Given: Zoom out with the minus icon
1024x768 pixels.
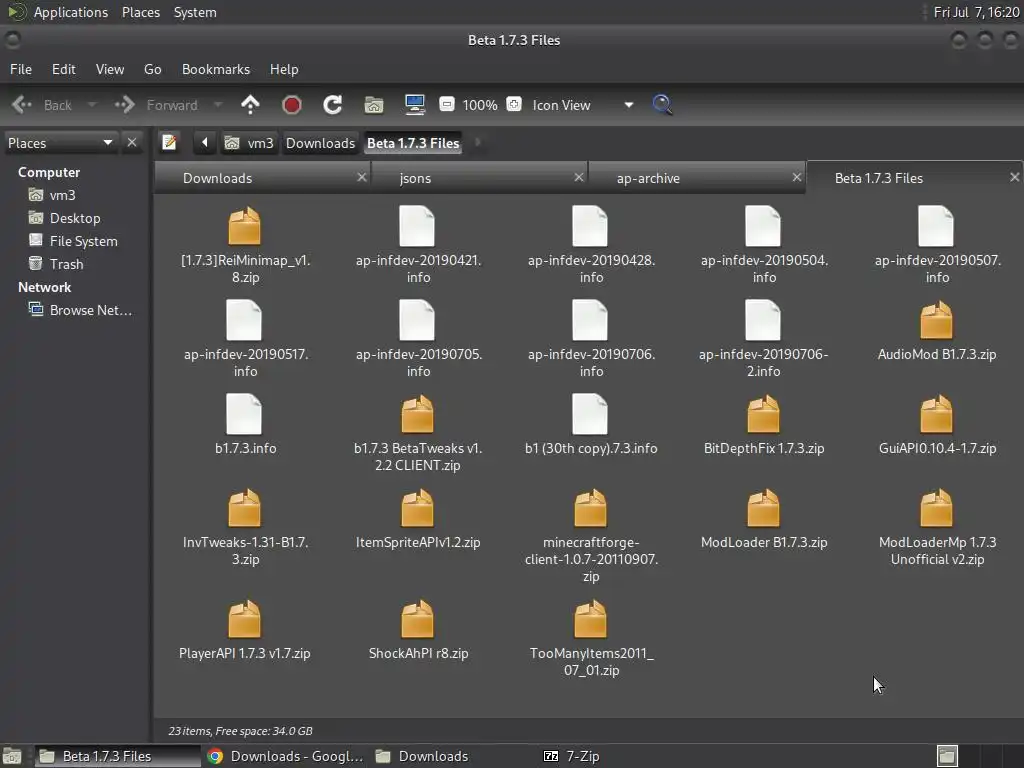Looking at the screenshot, I should coord(447,104).
